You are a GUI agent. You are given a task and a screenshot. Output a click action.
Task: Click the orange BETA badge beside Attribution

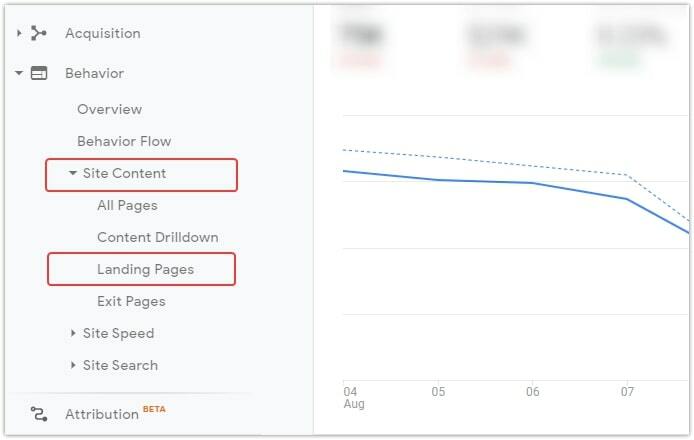154,409
